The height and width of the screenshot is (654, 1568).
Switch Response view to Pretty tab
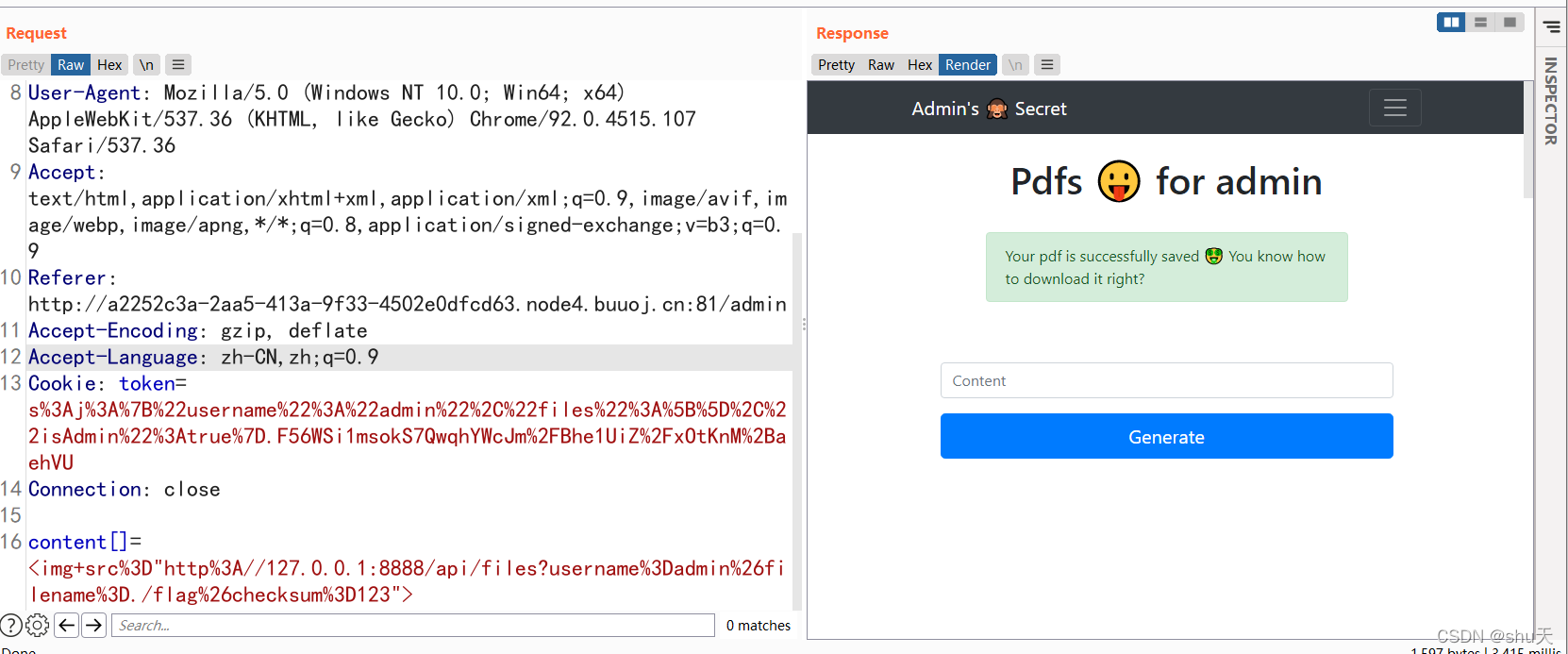point(836,65)
